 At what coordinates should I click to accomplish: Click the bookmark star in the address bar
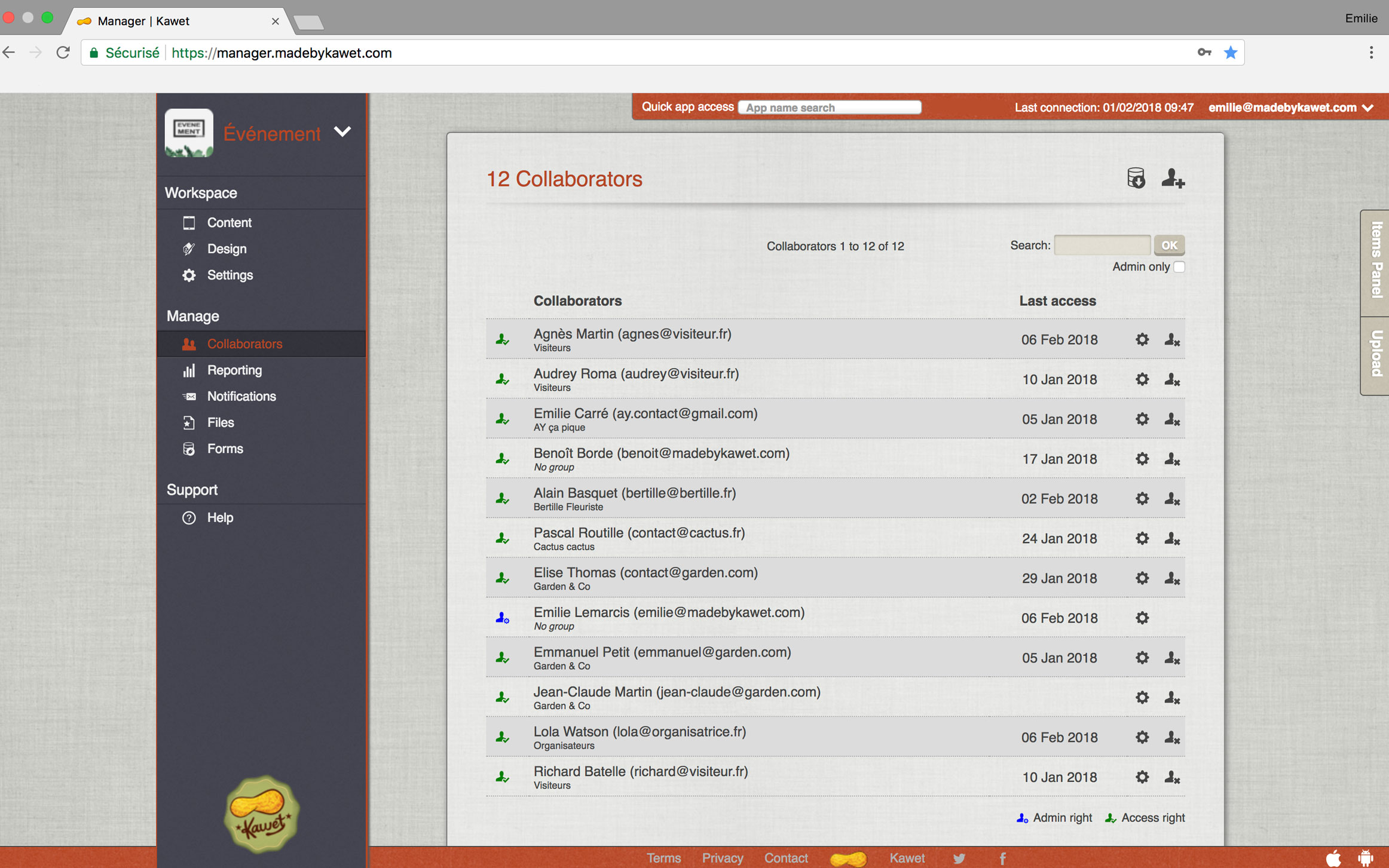(x=1231, y=53)
